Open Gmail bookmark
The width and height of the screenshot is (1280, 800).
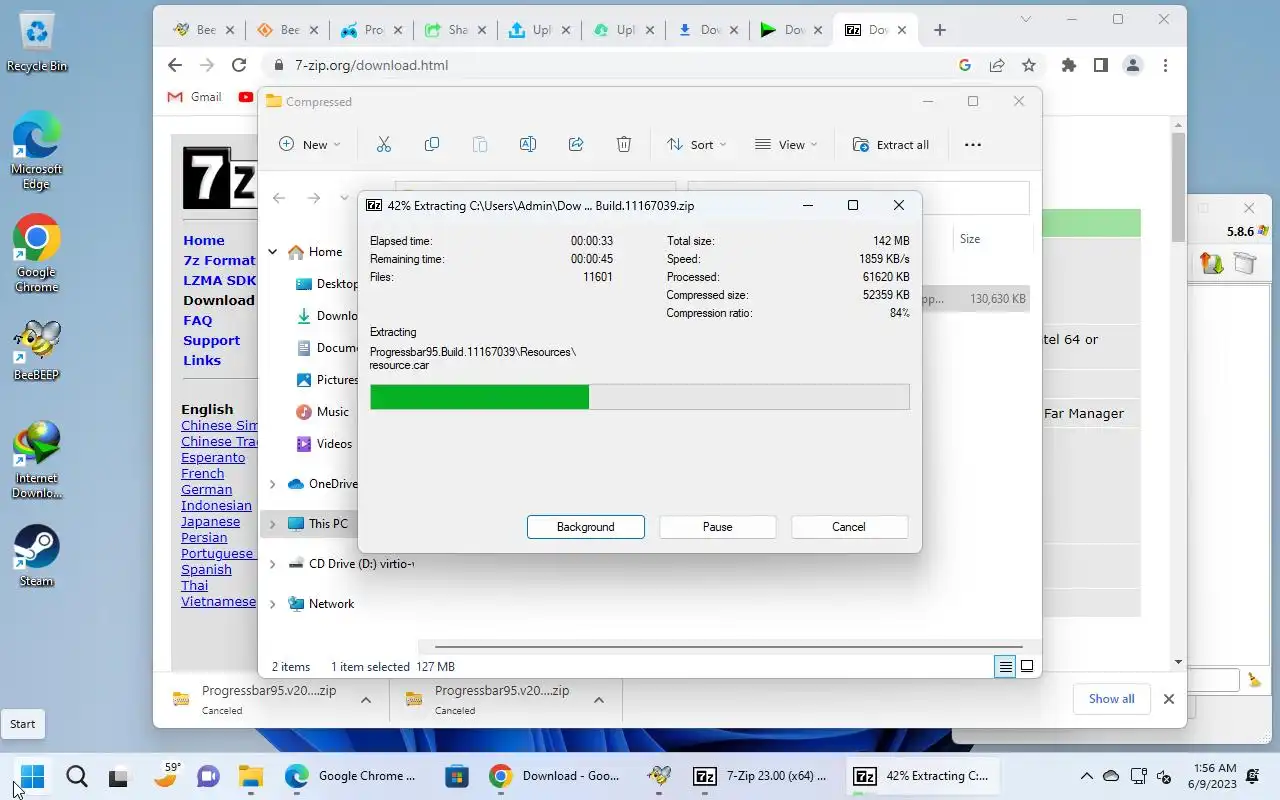click(195, 97)
